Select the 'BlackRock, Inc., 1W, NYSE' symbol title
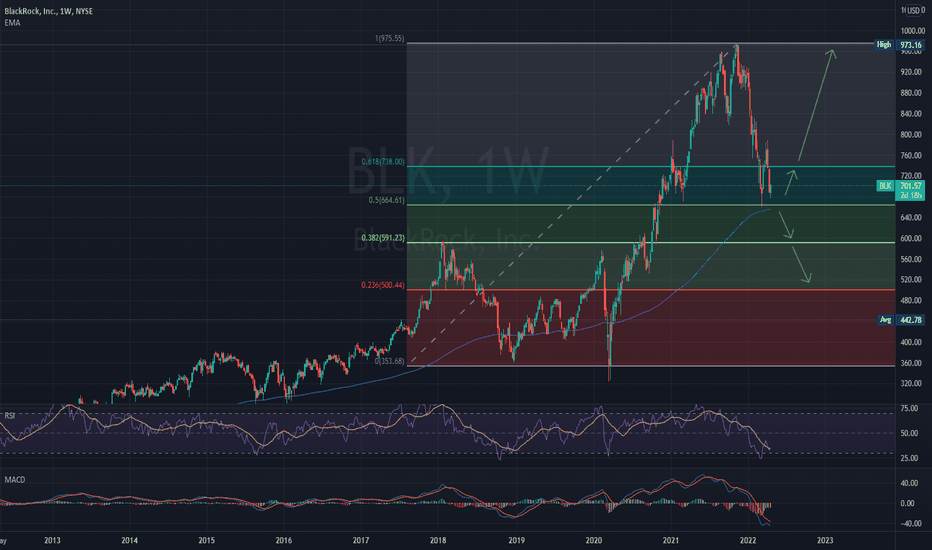 coord(49,11)
